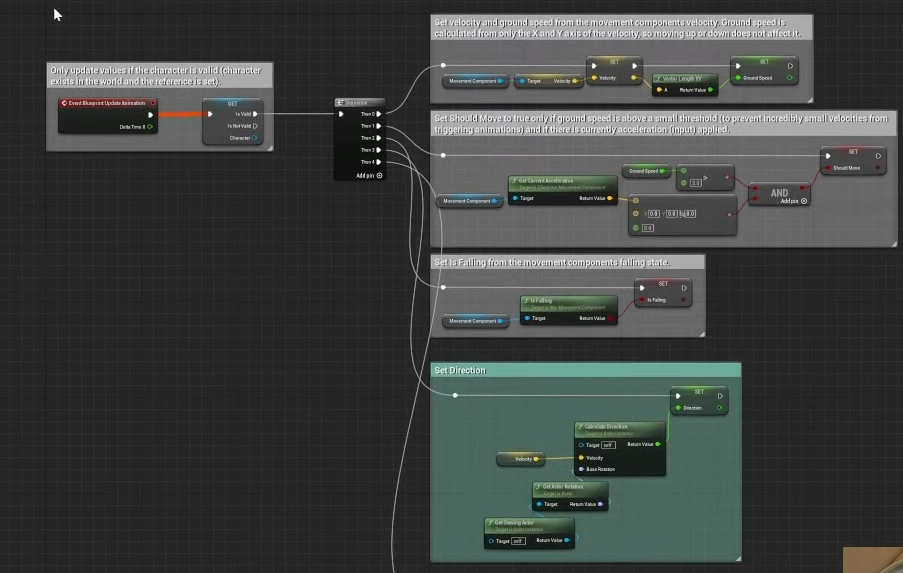The height and width of the screenshot is (573, 903).
Task: Click the Vector Length XY function icon
Action: point(658,78)
